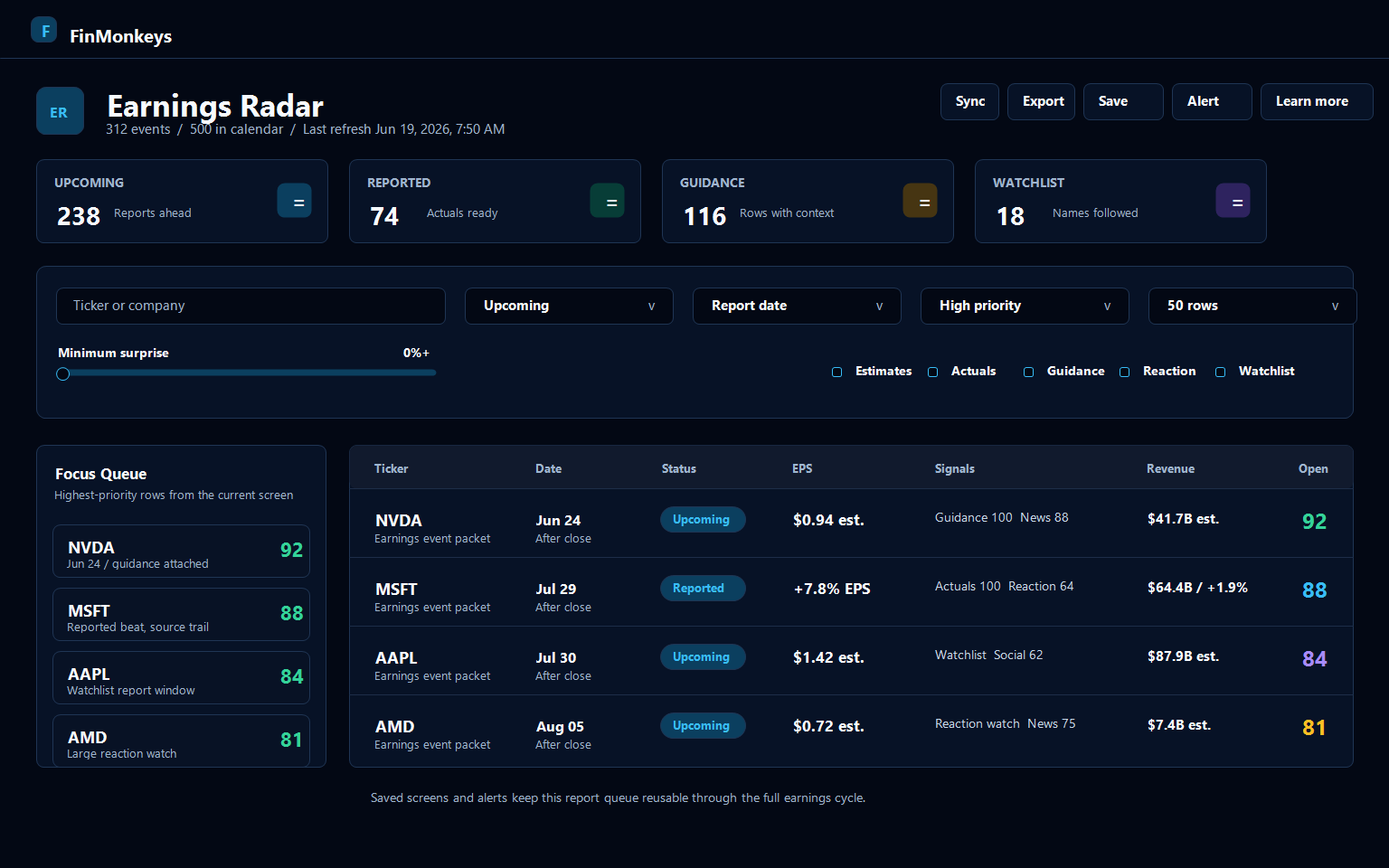Expand the 50 rows dropdown
This screenshot has height=868, width=1389.
[x=1252, y=306]
